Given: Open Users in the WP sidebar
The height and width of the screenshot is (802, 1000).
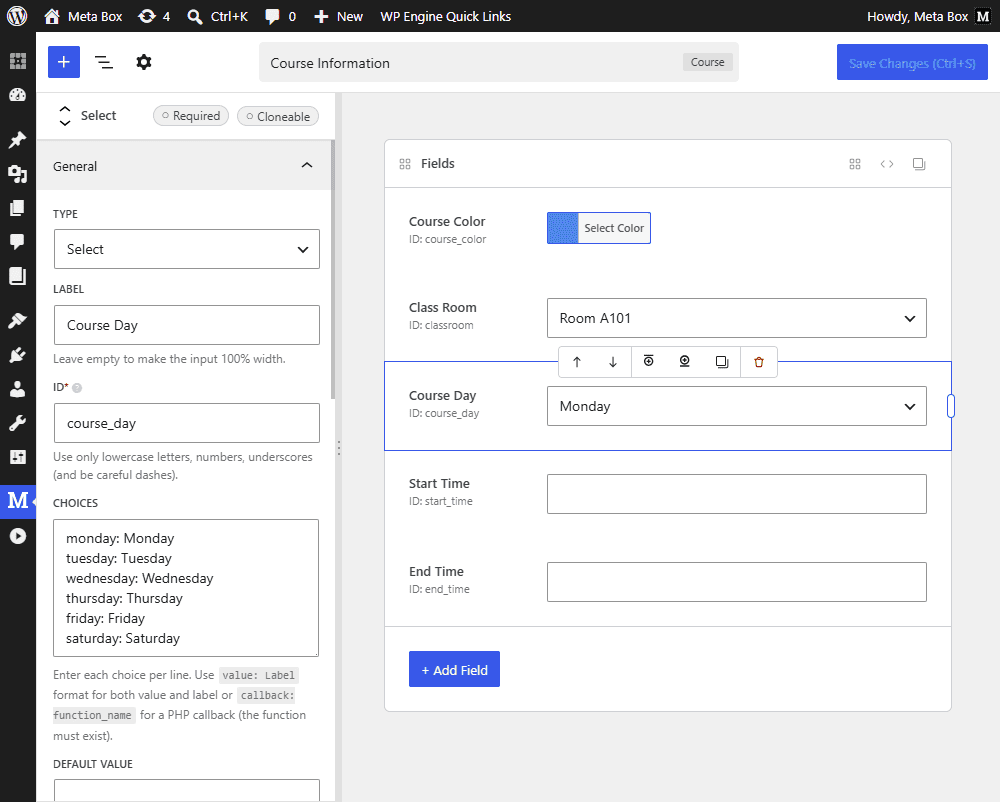Looking at the screenshot, I should (x=18, y=389).
